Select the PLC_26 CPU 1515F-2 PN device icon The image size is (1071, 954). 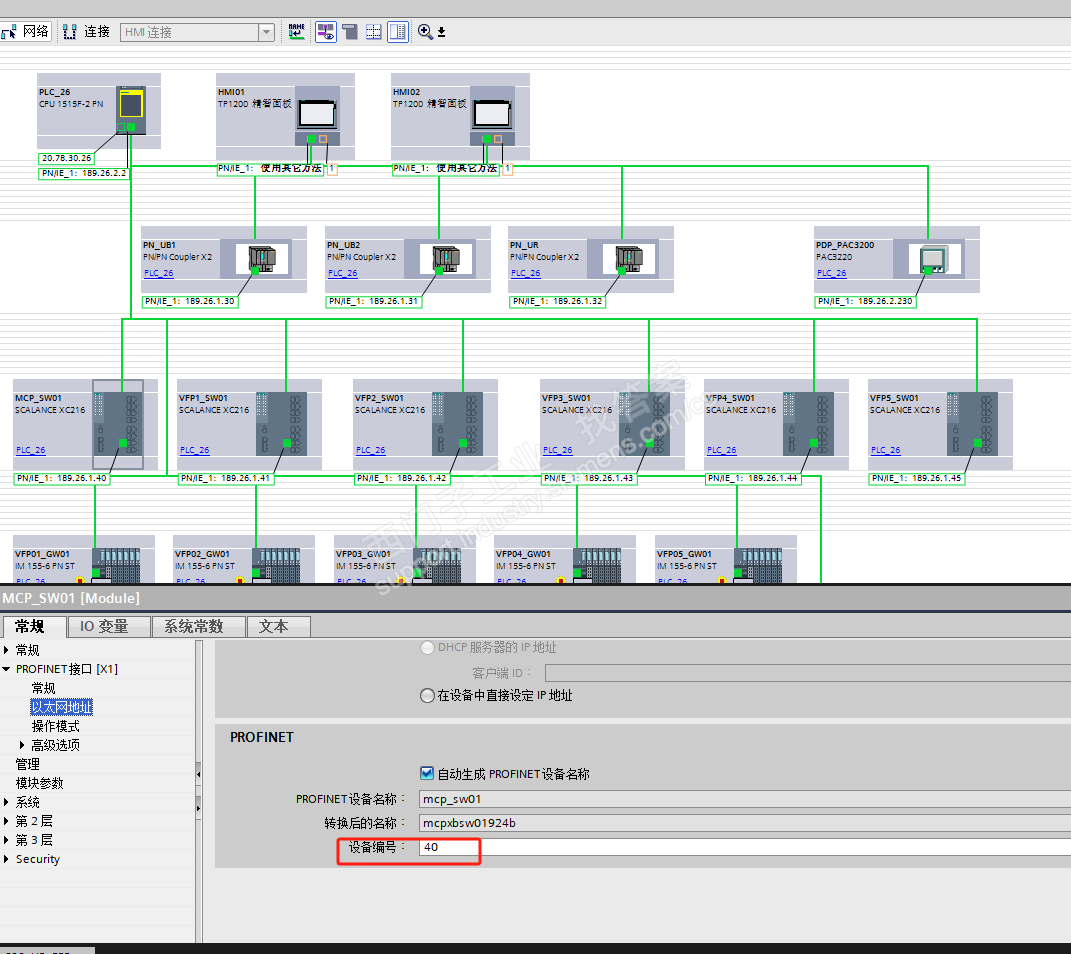(130, 109)
